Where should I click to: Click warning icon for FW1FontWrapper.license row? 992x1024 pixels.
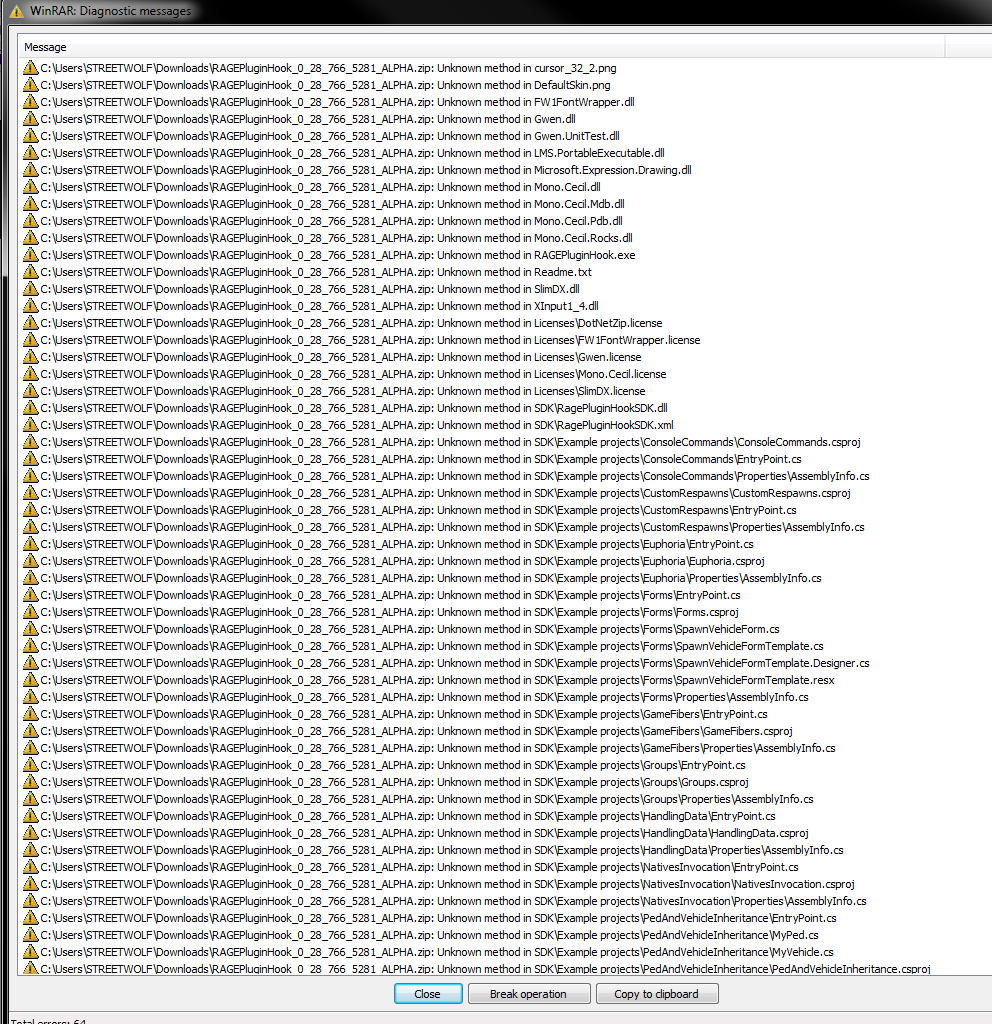pos(30,340)
